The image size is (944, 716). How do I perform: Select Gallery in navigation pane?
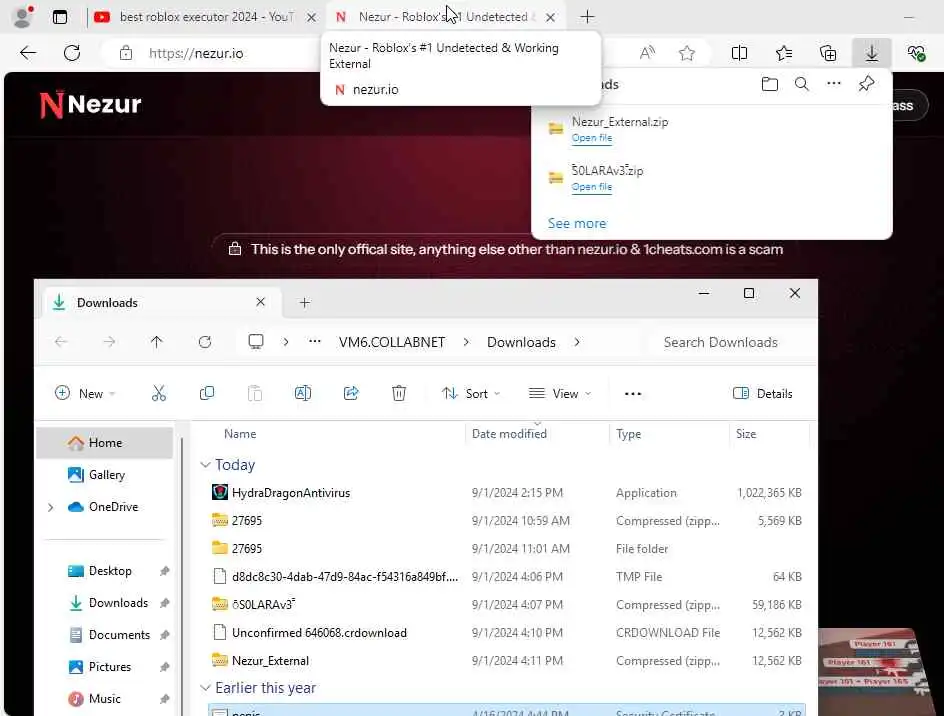point(107,475)
